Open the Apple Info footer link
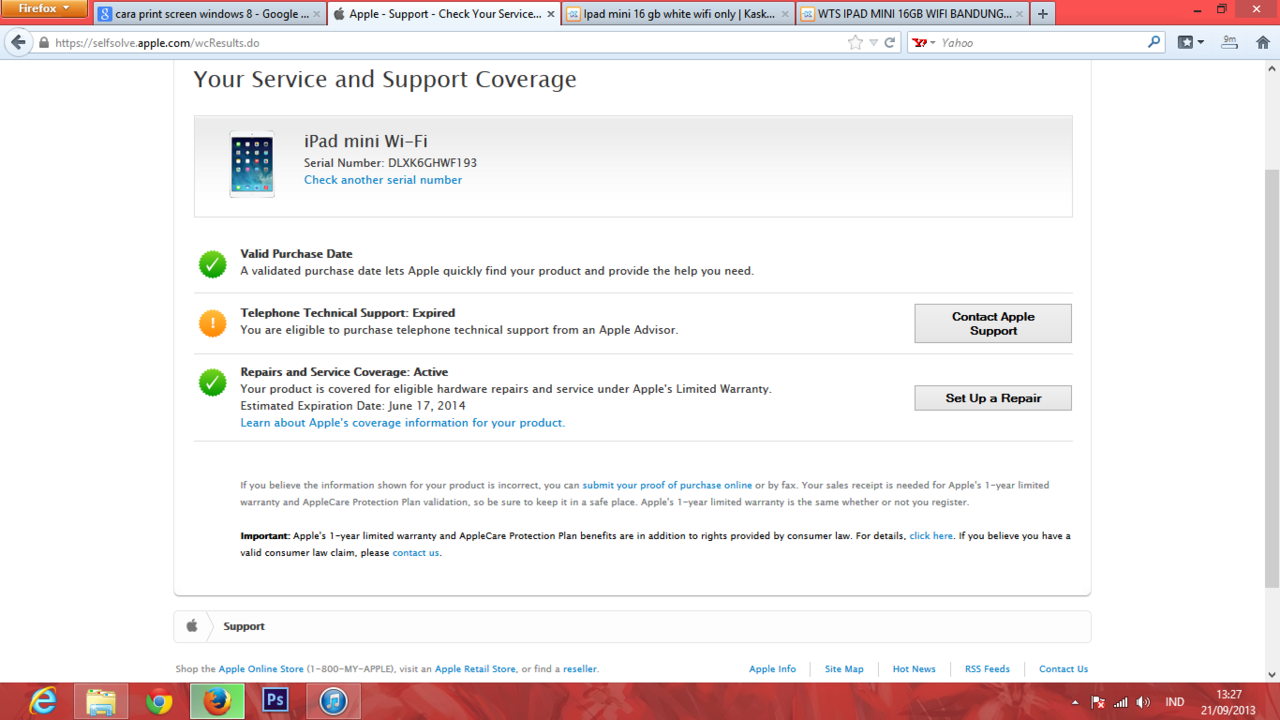 coord(772,669)
